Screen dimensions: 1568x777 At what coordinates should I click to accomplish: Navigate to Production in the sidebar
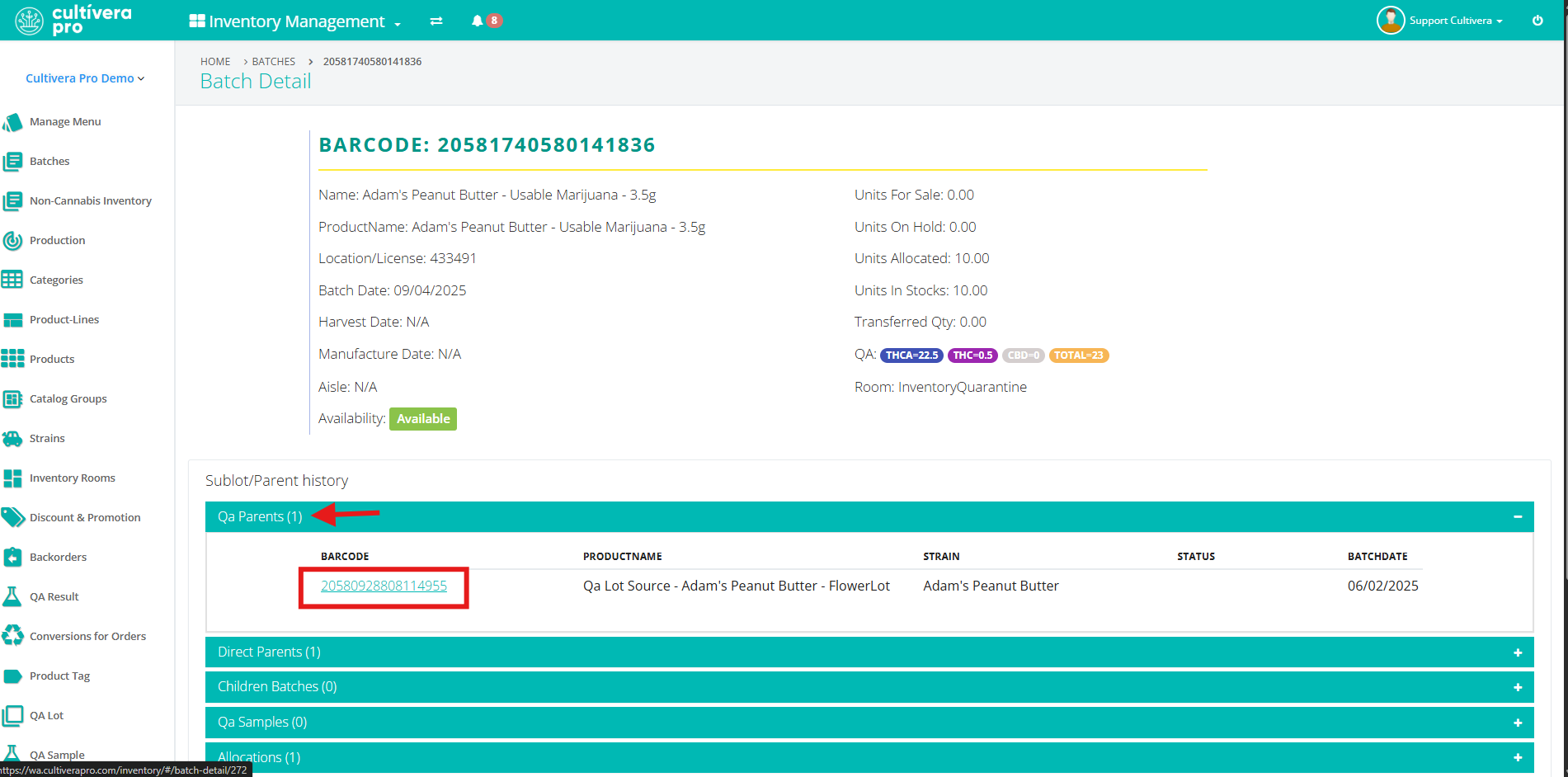coord(58,241)
